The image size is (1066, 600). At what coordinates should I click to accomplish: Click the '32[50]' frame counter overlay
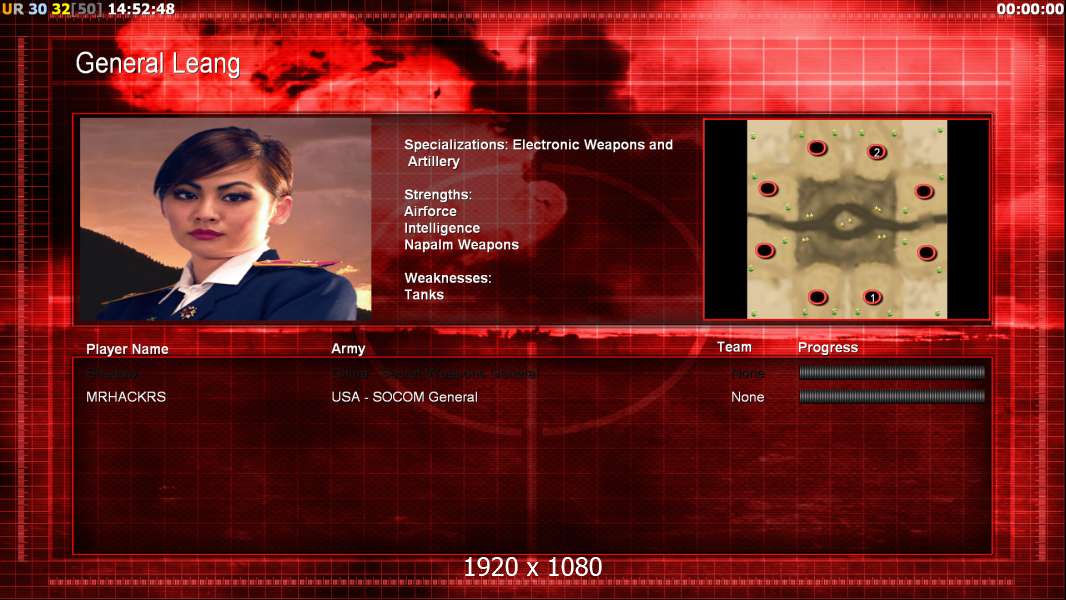point(77,9)
